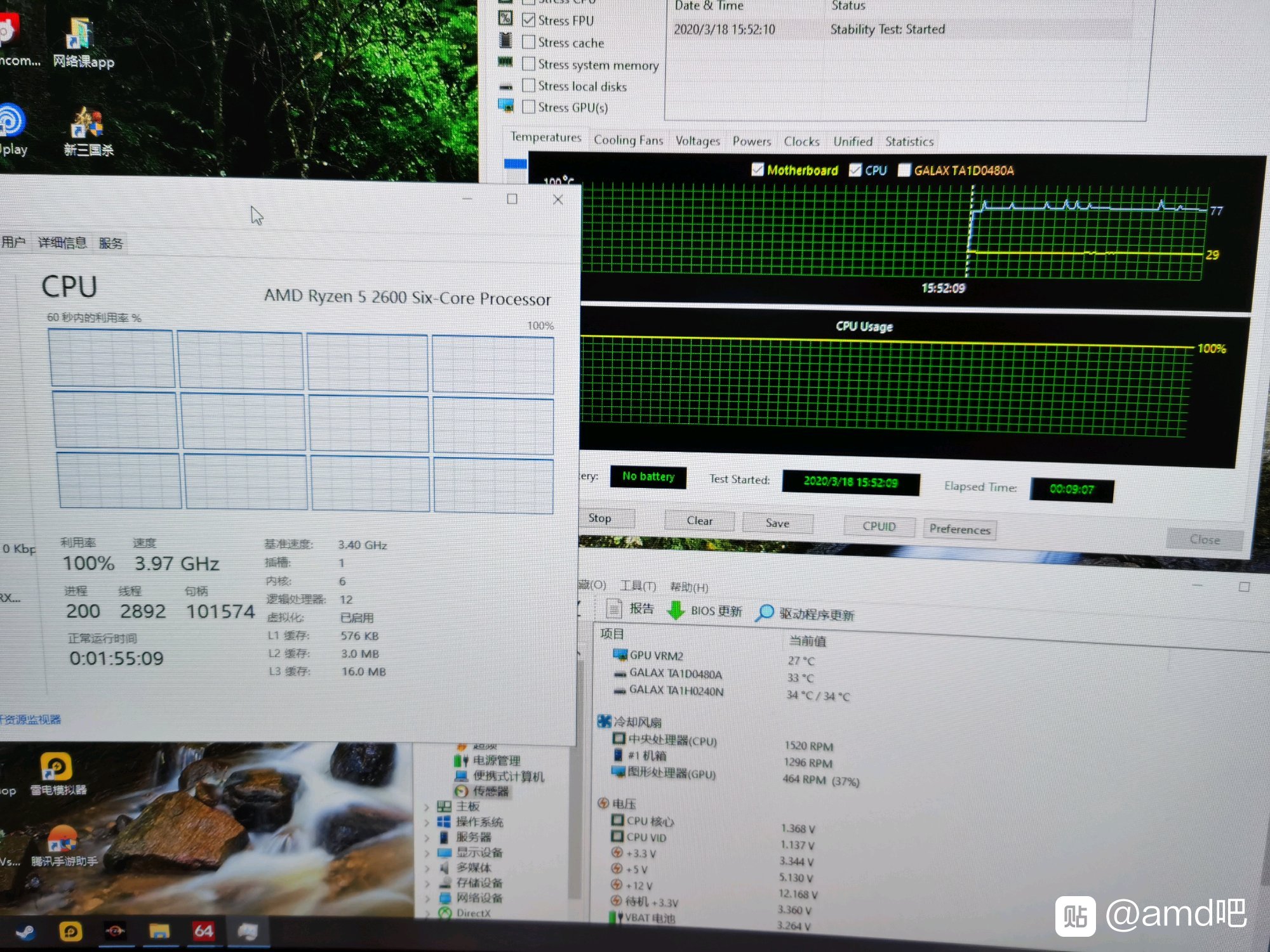This screenshot has height=952, width=1270.
Task: Click the first logical processor graph
Action: [112, 358]
